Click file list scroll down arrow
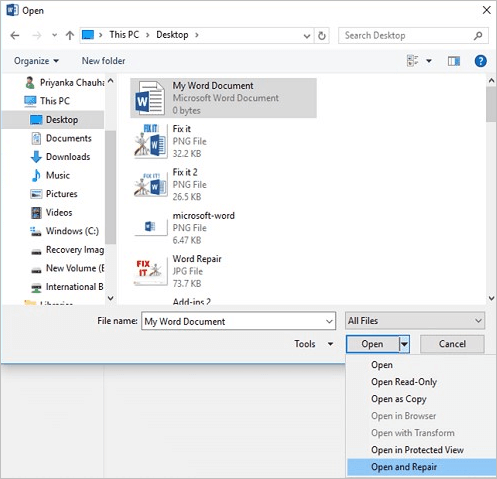This screenshot has width=497, height=479. coord(491,298)
